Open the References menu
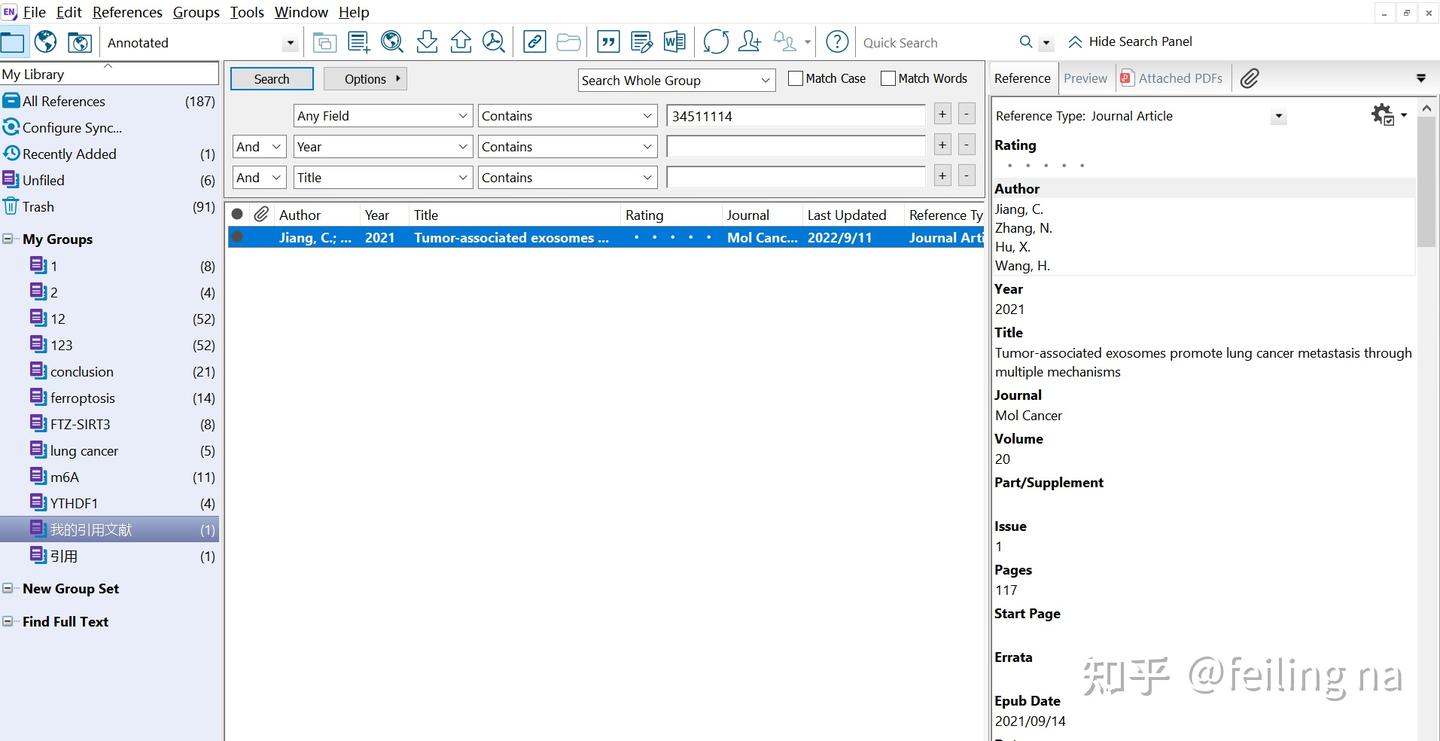Image resolution: width=1440 pixels, height=741 pixels. pos(127,12)
